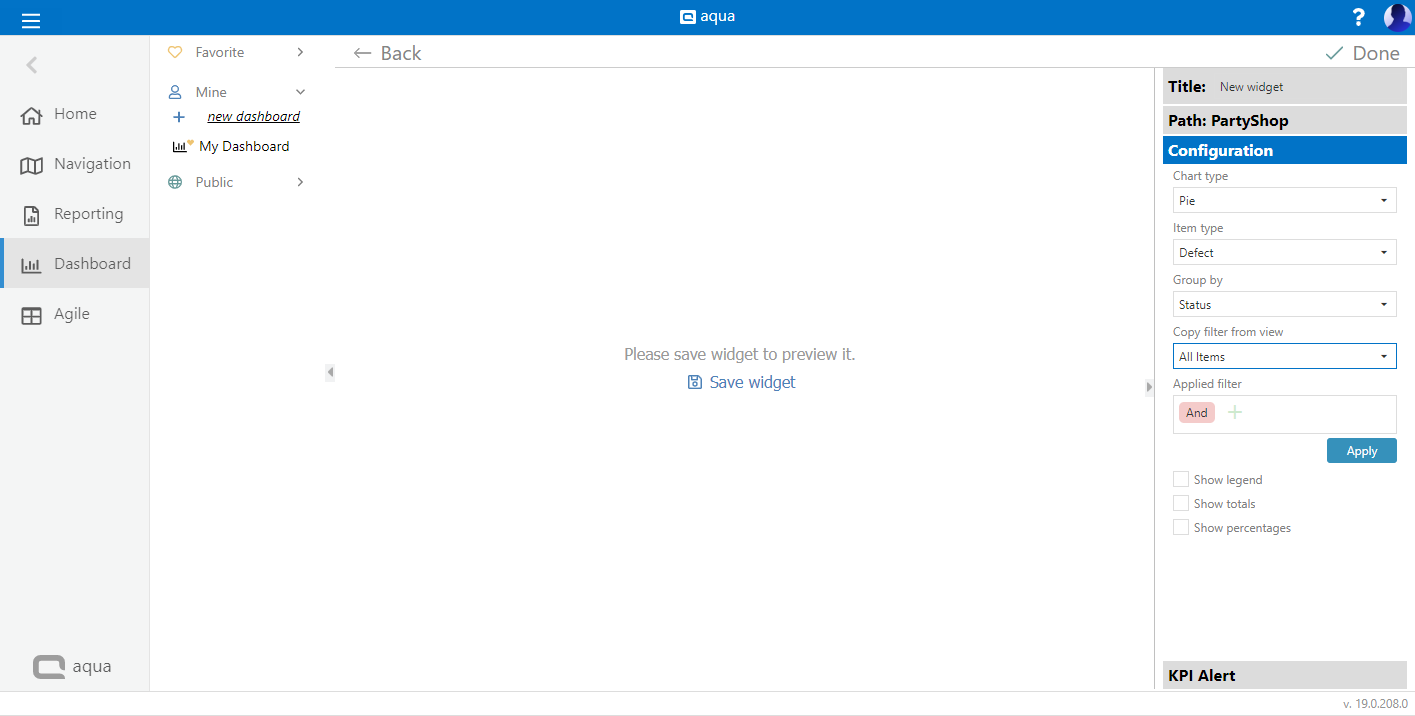1415x716 pixels.
Task: Collapse sidebar with the left chevron icon
Action: click(x=32, y=65)
